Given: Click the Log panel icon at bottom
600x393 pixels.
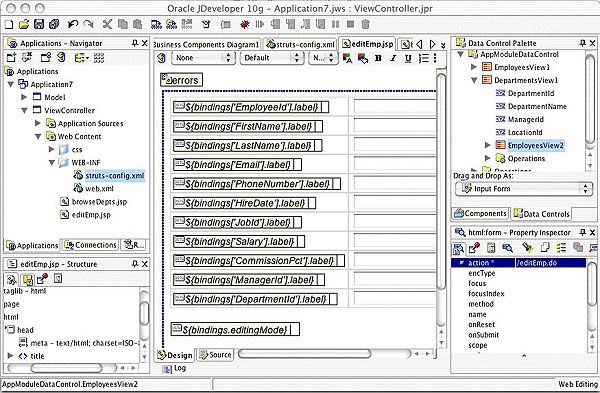Looking at the screenshot, I should click(167, 369).
